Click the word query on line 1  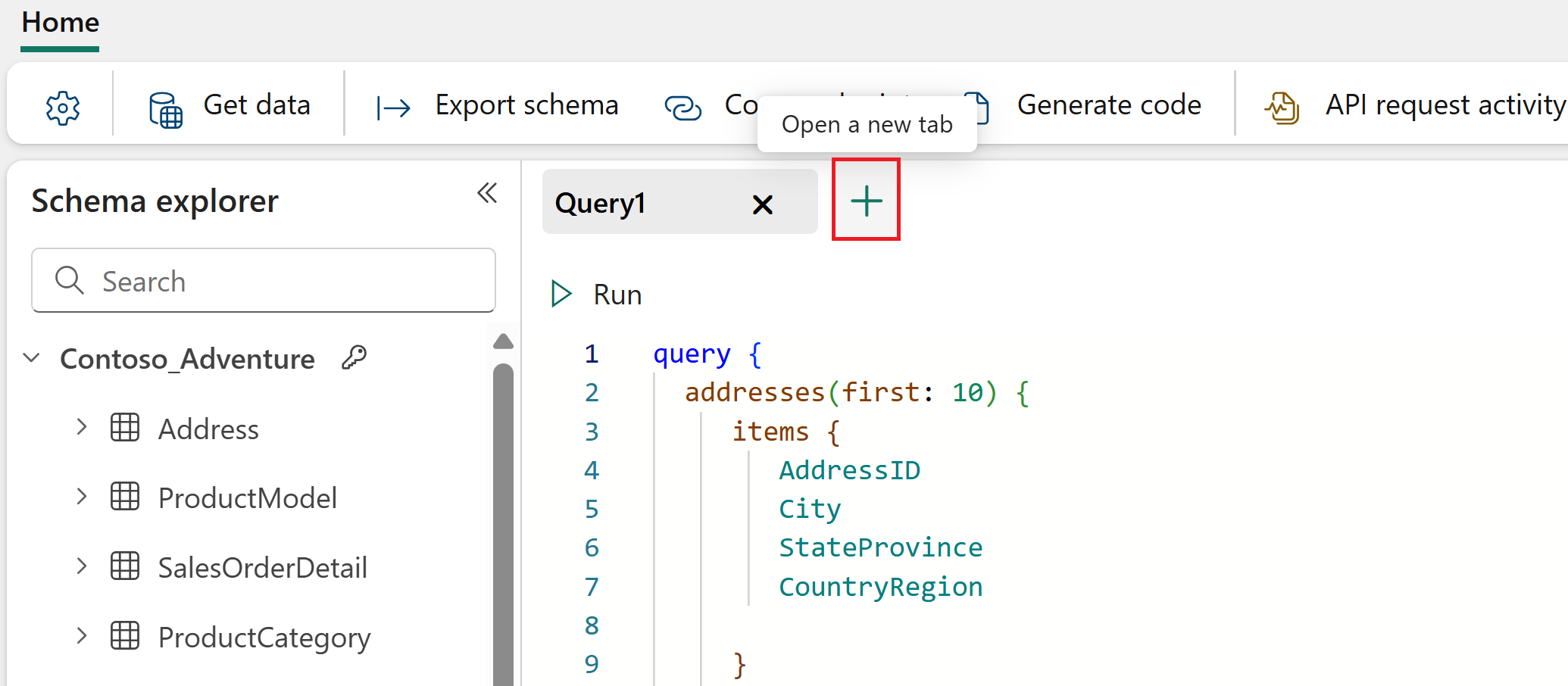(692, 354)
